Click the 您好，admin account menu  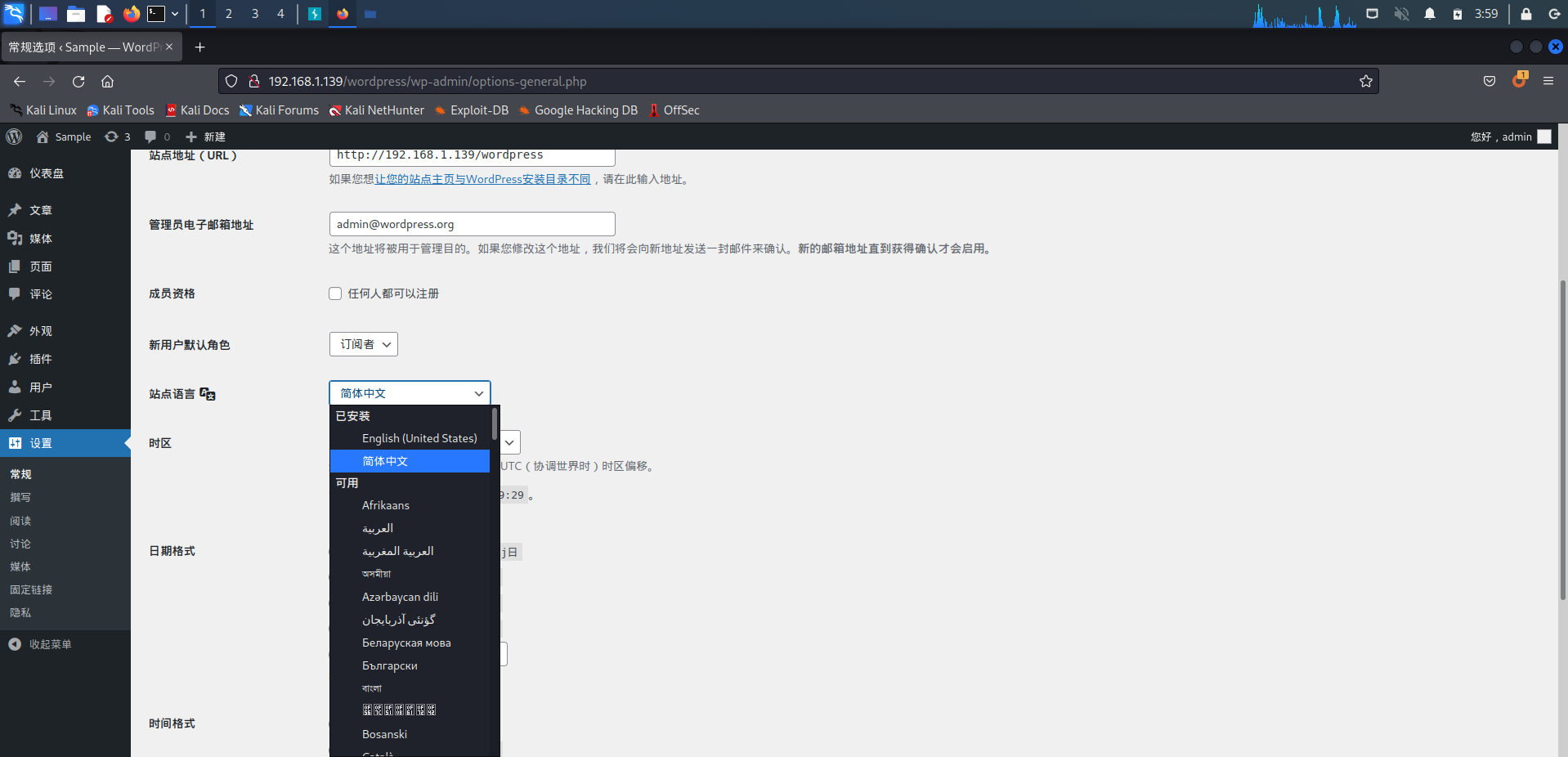tap(1511, 137)
